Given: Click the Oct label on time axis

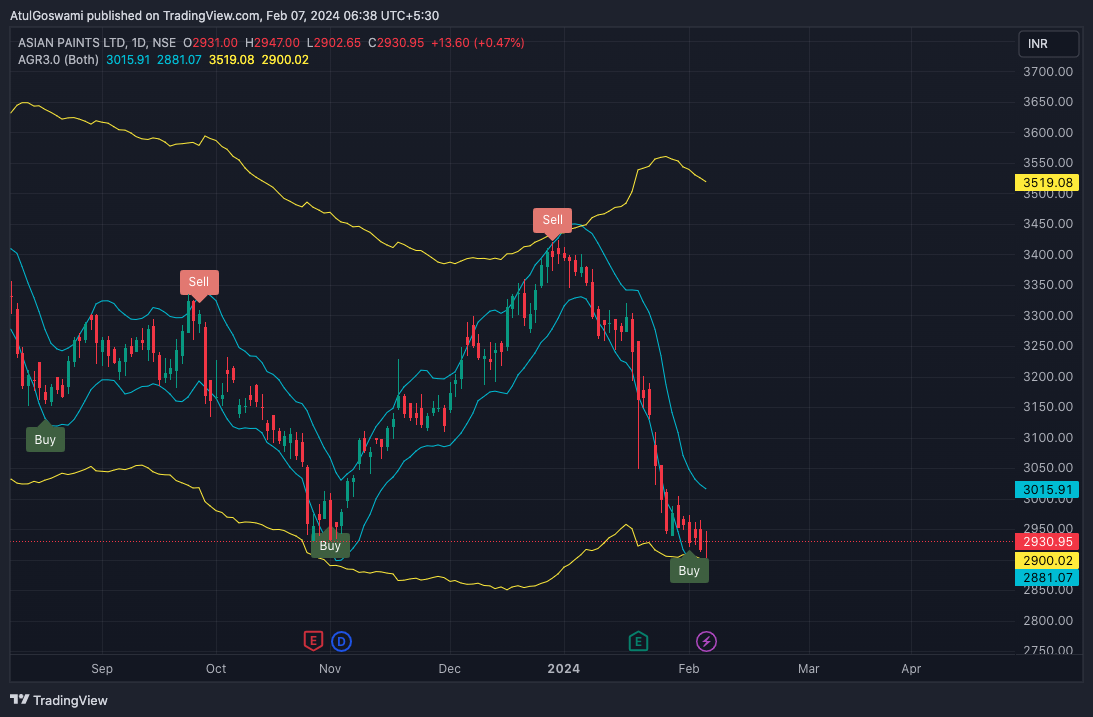Looking at the screenshot, I should point(216,668).
